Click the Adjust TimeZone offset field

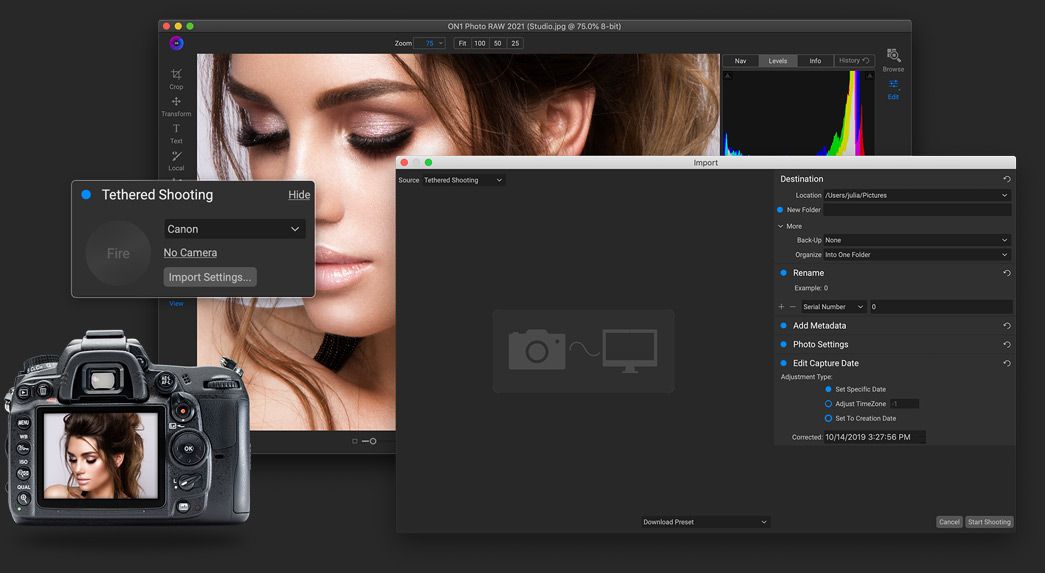pos(904,404)
